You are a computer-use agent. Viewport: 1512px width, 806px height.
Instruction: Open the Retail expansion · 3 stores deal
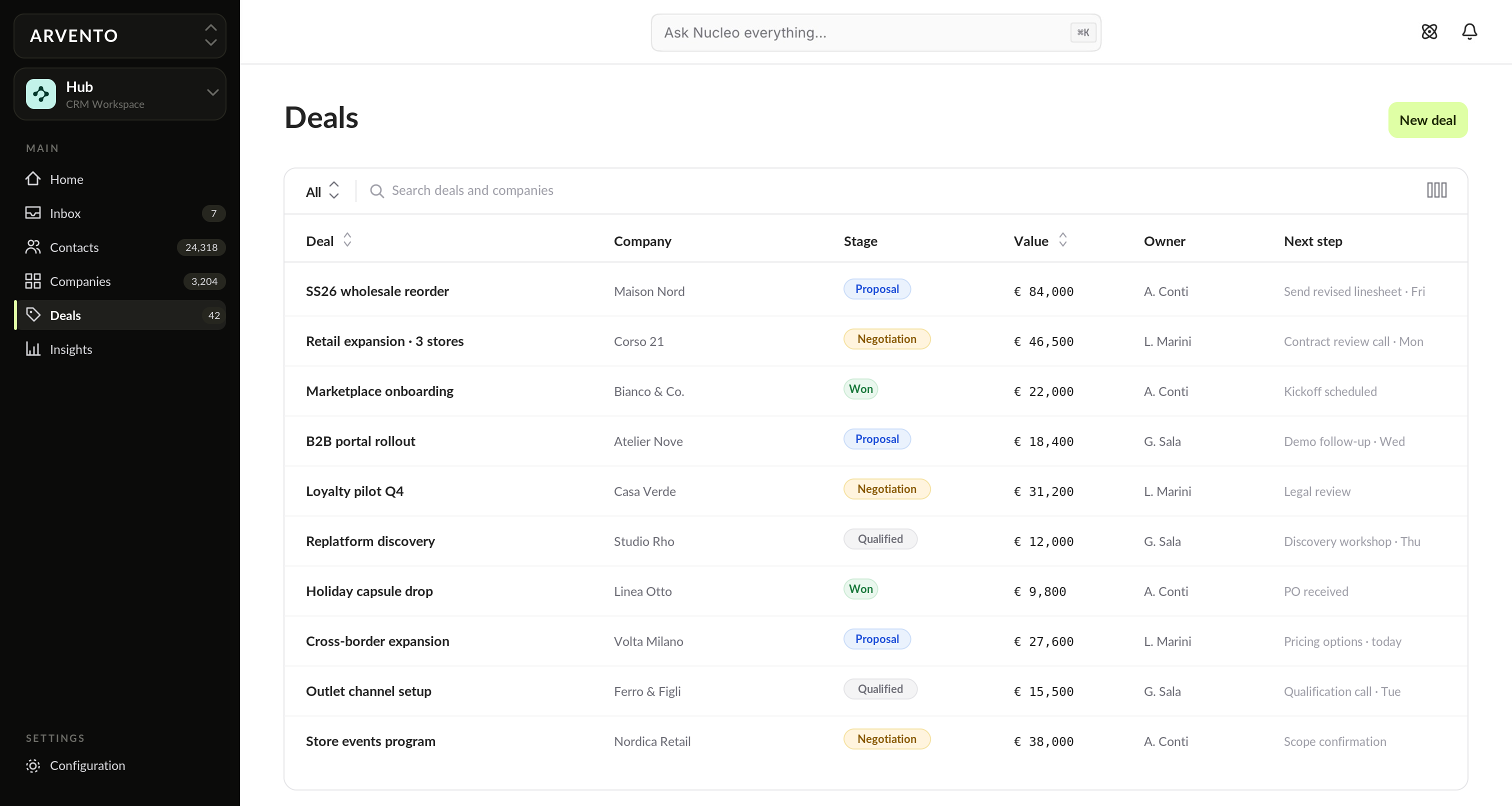tap(384, 341)
